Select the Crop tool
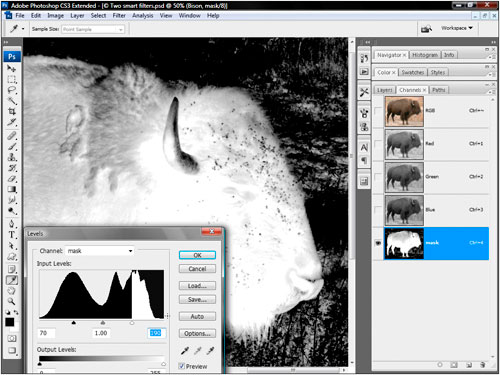Viewport: 500px width, 375px height. click(x=12, y=111)
